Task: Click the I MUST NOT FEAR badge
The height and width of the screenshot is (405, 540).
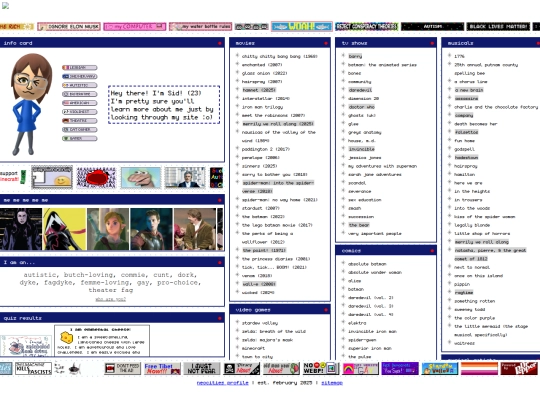Action: pyautogui.click(x=202, y=368)
